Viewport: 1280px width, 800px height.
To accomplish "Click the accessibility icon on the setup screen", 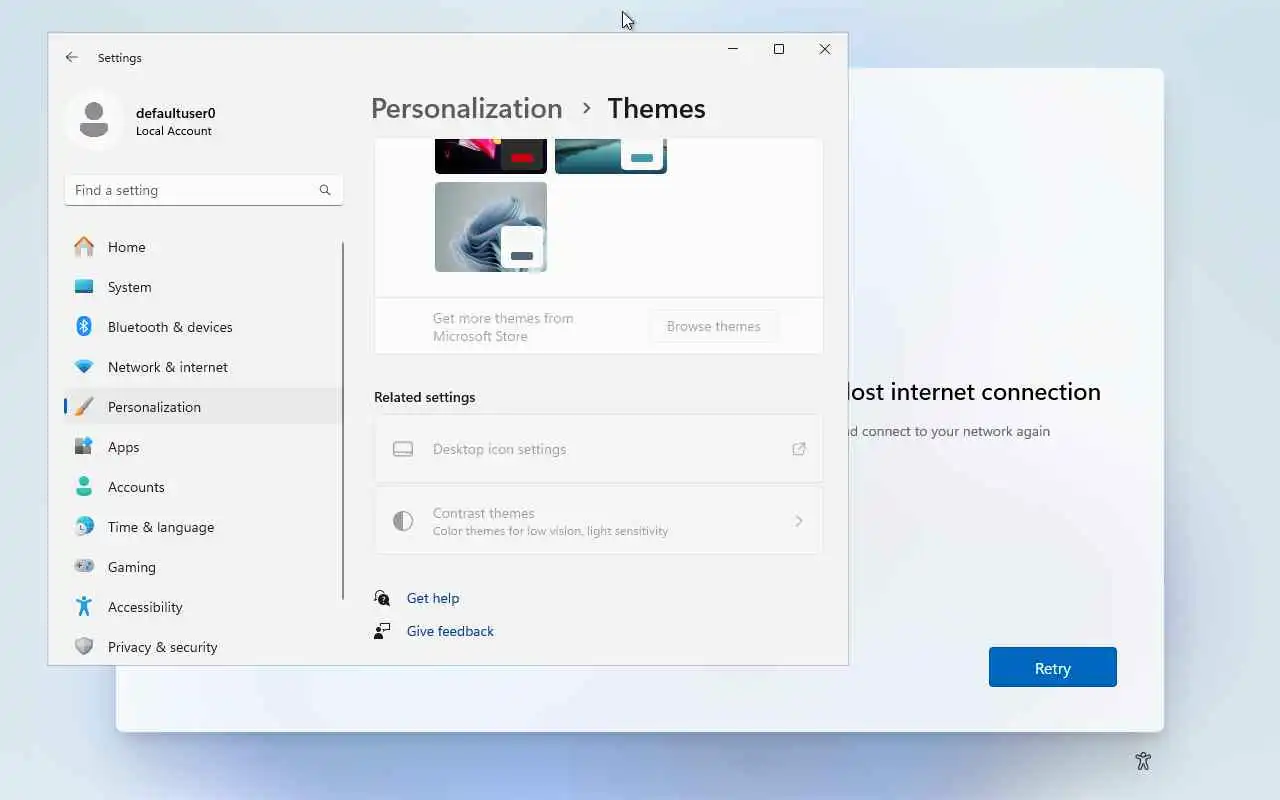I will (x=1143, y=762).
